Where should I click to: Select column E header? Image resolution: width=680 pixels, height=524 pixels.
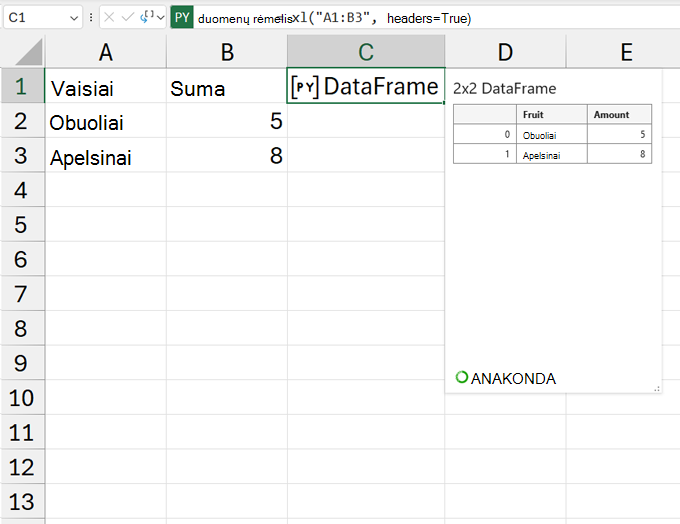(623, 52)
